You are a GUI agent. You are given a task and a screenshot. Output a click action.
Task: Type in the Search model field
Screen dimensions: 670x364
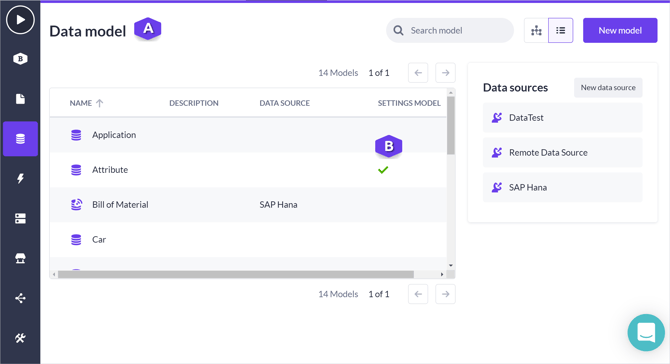click(x=450, y=30)
